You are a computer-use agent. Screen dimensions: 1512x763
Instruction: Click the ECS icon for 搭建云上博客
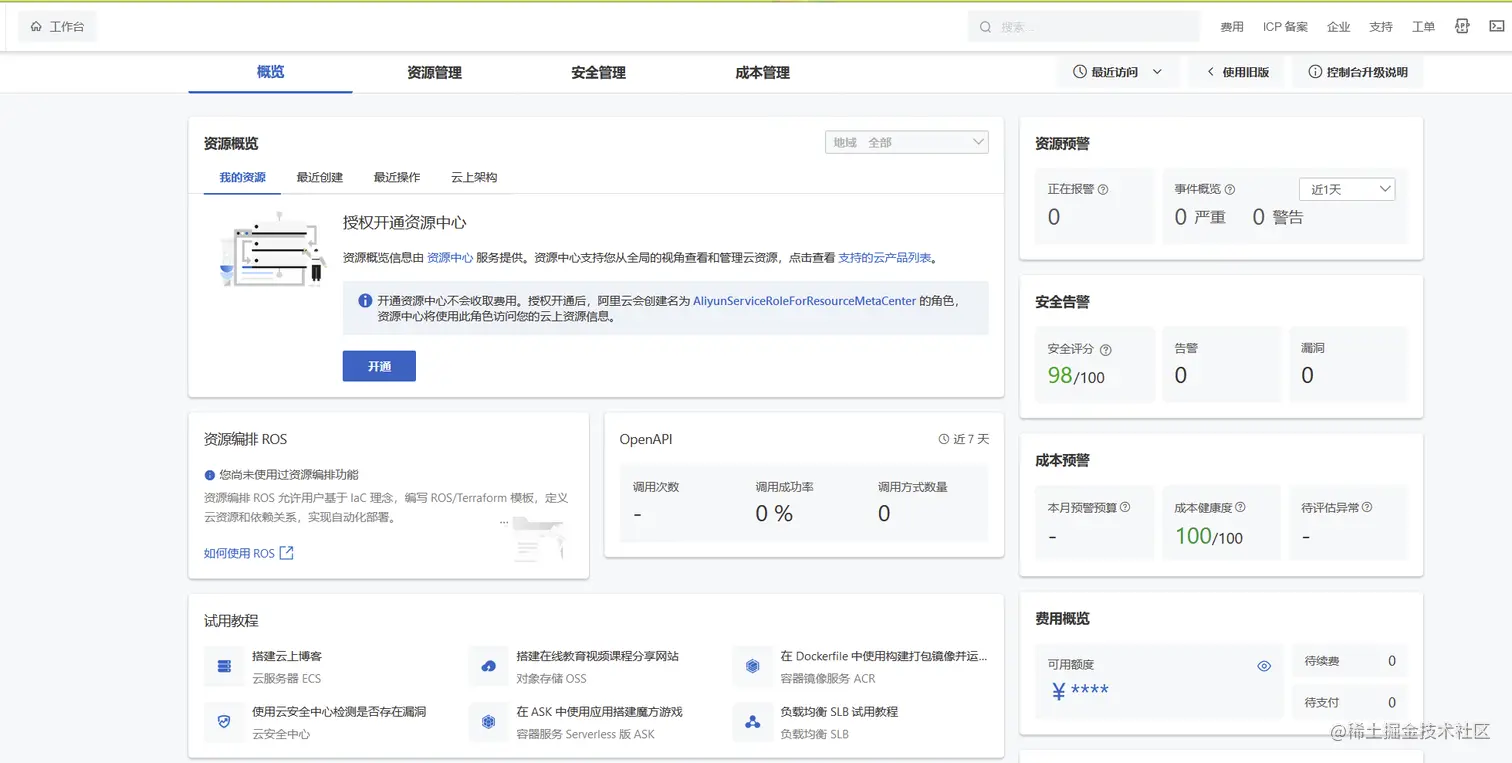[x=224, y=666]
